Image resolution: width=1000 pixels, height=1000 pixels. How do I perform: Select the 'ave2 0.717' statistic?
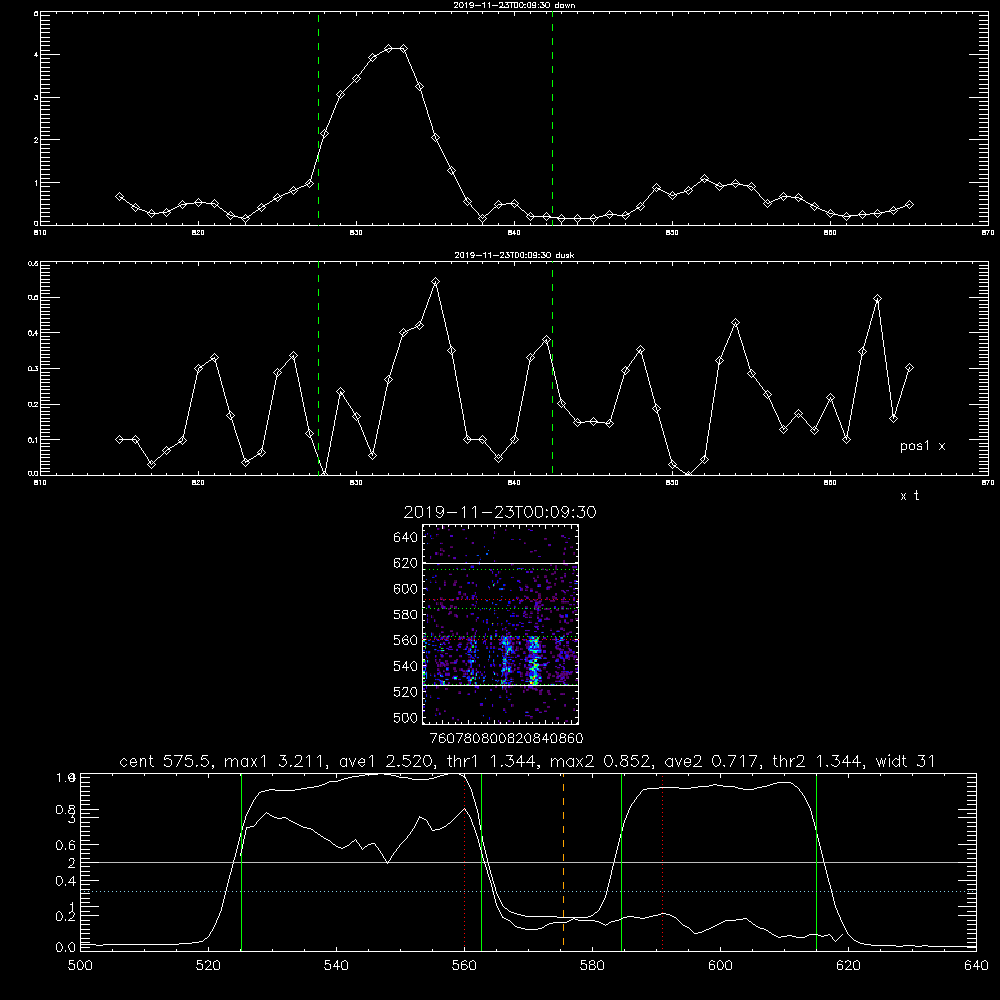pyautogui.click(x=711, y=761)
